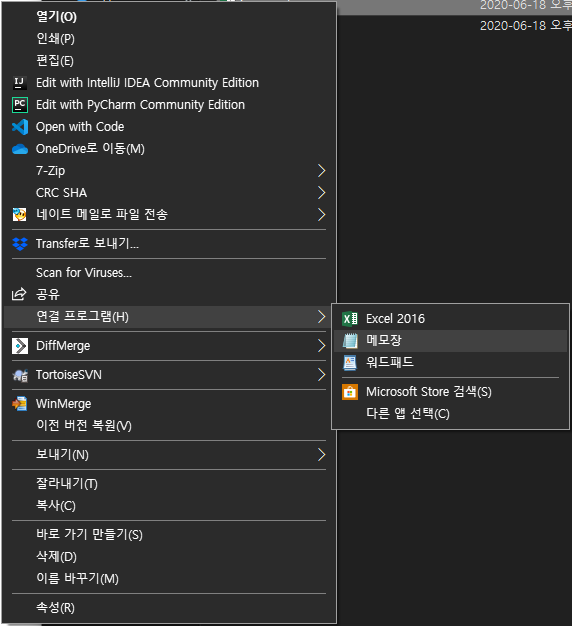Open the CRC SHA menu entry
The height and width of the screenshot is (626, 572).
(169, 193)
